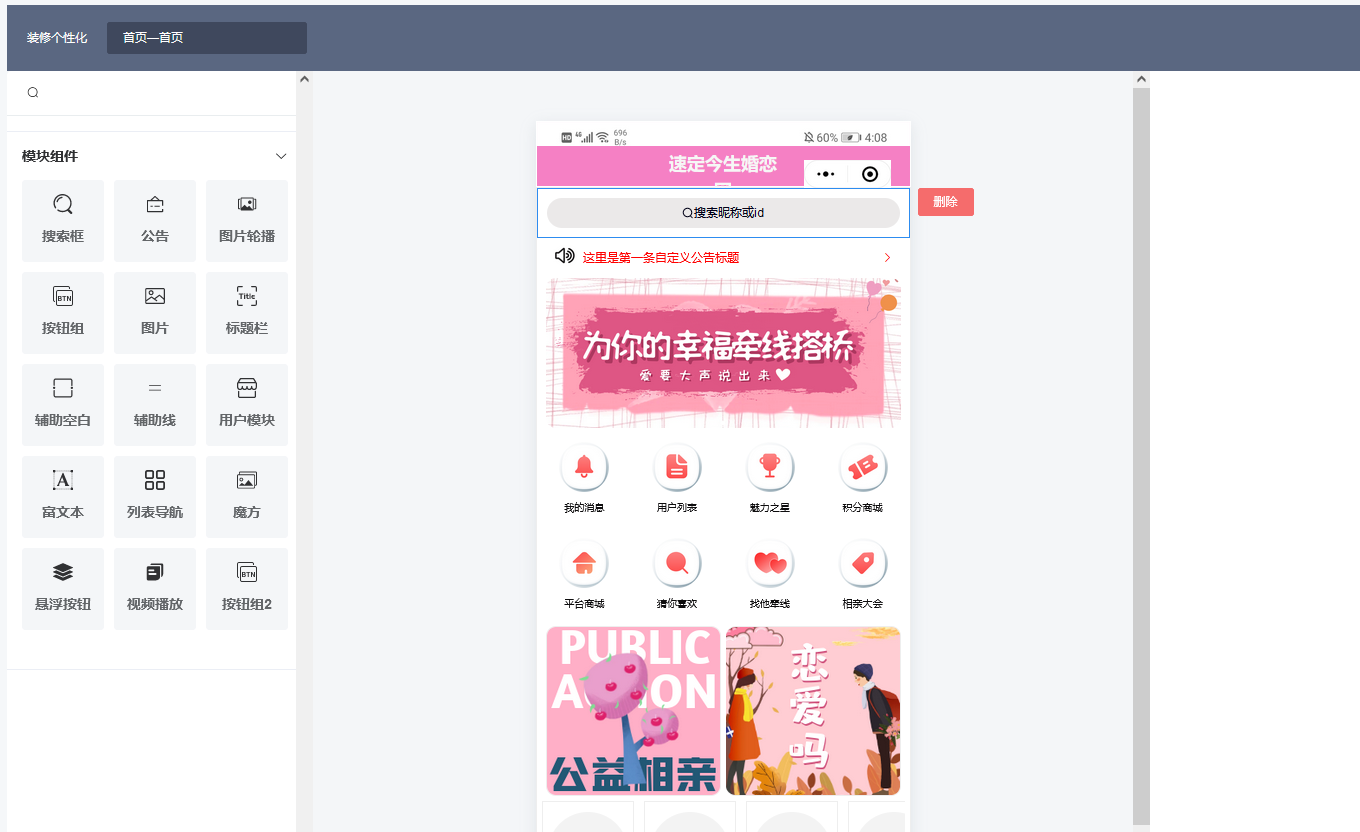Add the 悬浮按钮 floating button component
Viewport: 1360px width, 832px height.
(63, 589)
